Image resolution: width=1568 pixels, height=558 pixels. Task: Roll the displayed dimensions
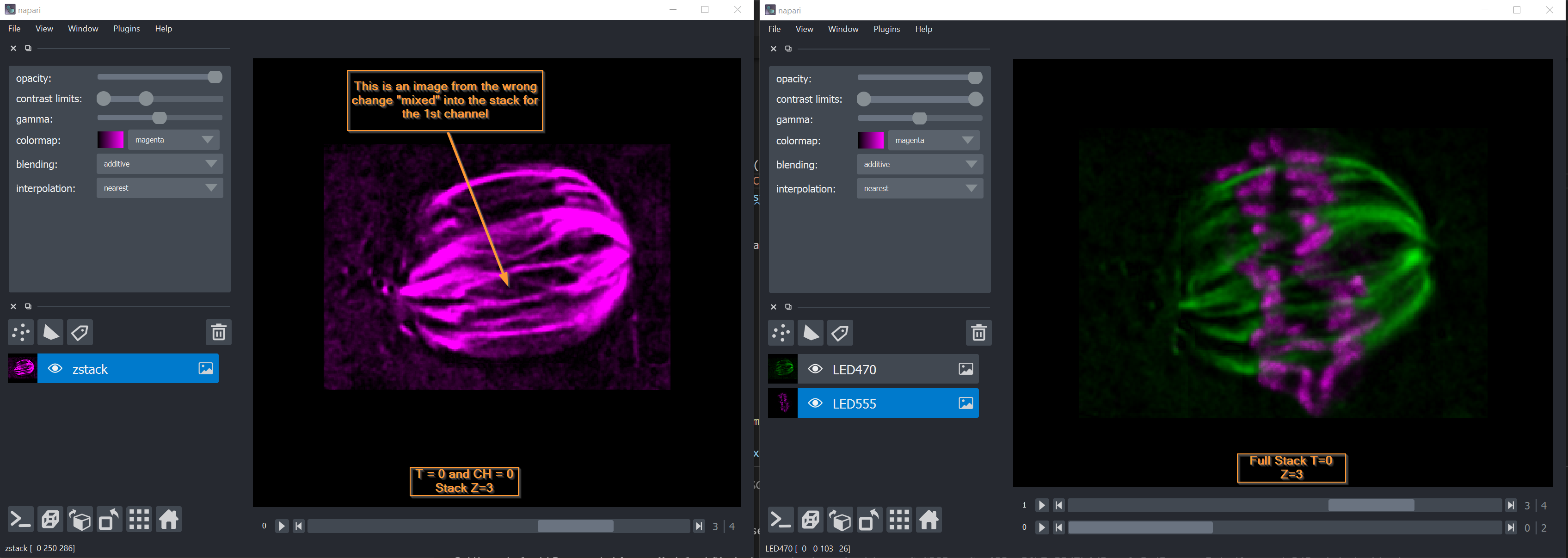click(80, 519)
